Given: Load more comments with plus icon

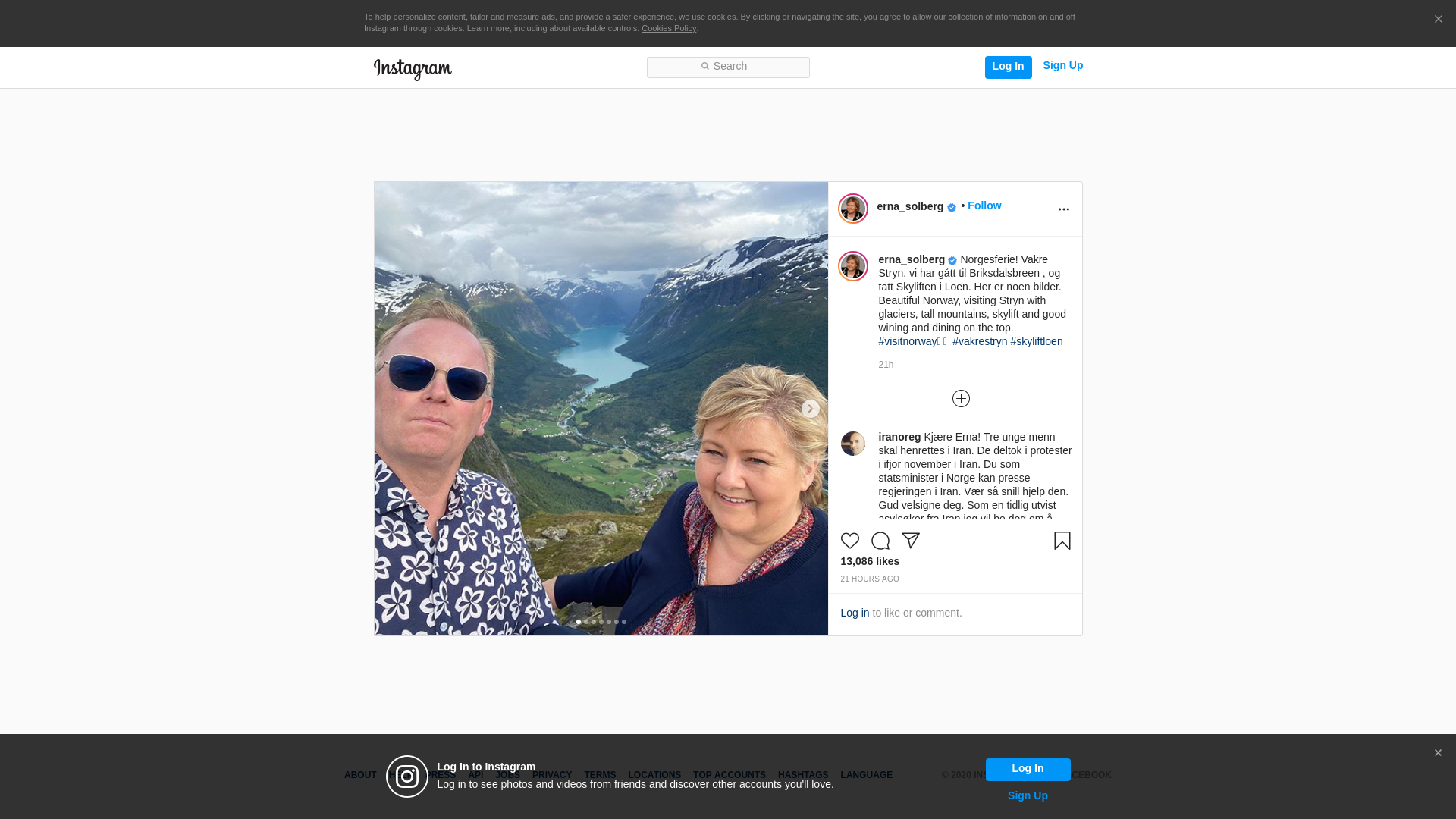Looking at the screenshot, I should point(961,399).
